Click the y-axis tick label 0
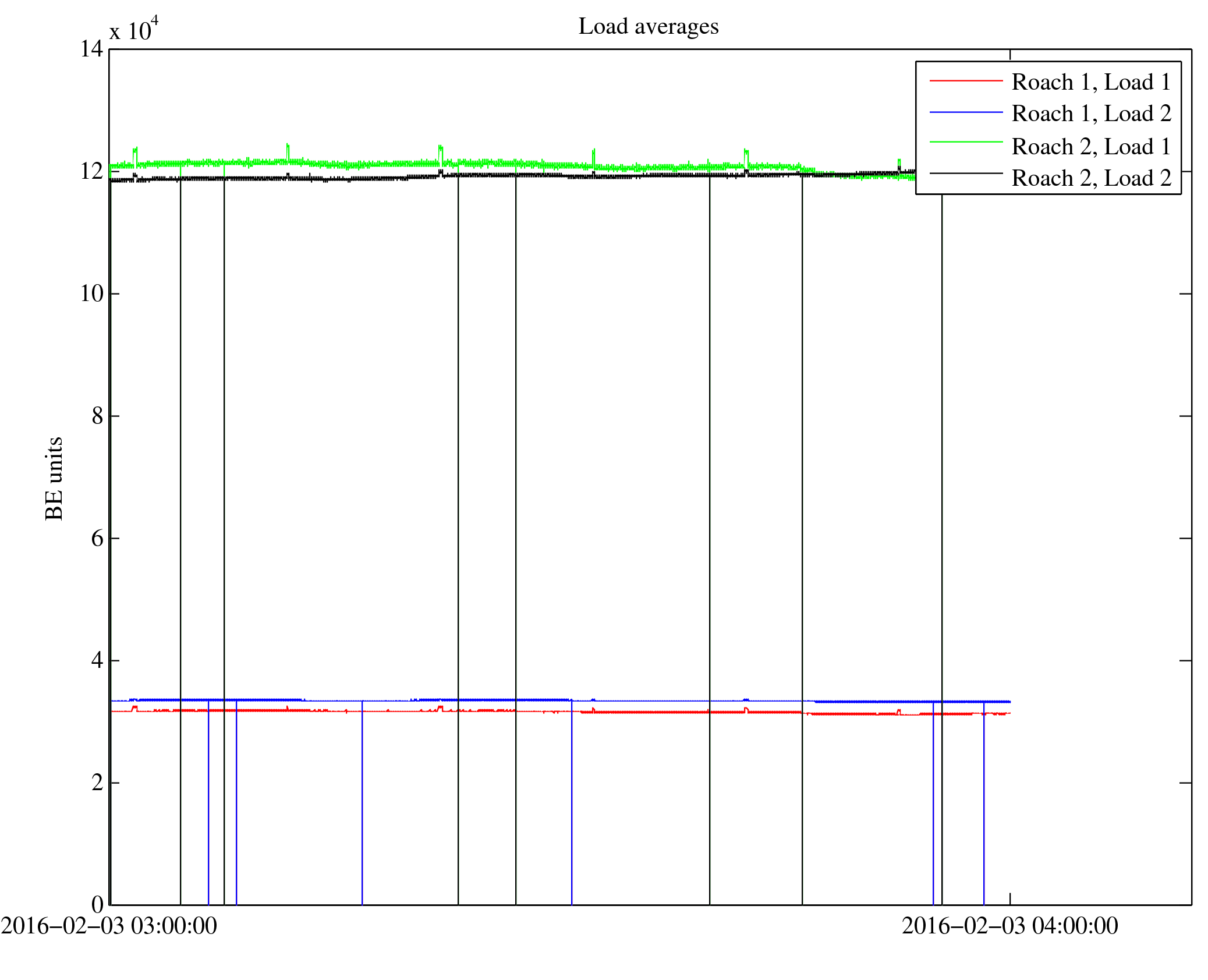 coord(97,905)
